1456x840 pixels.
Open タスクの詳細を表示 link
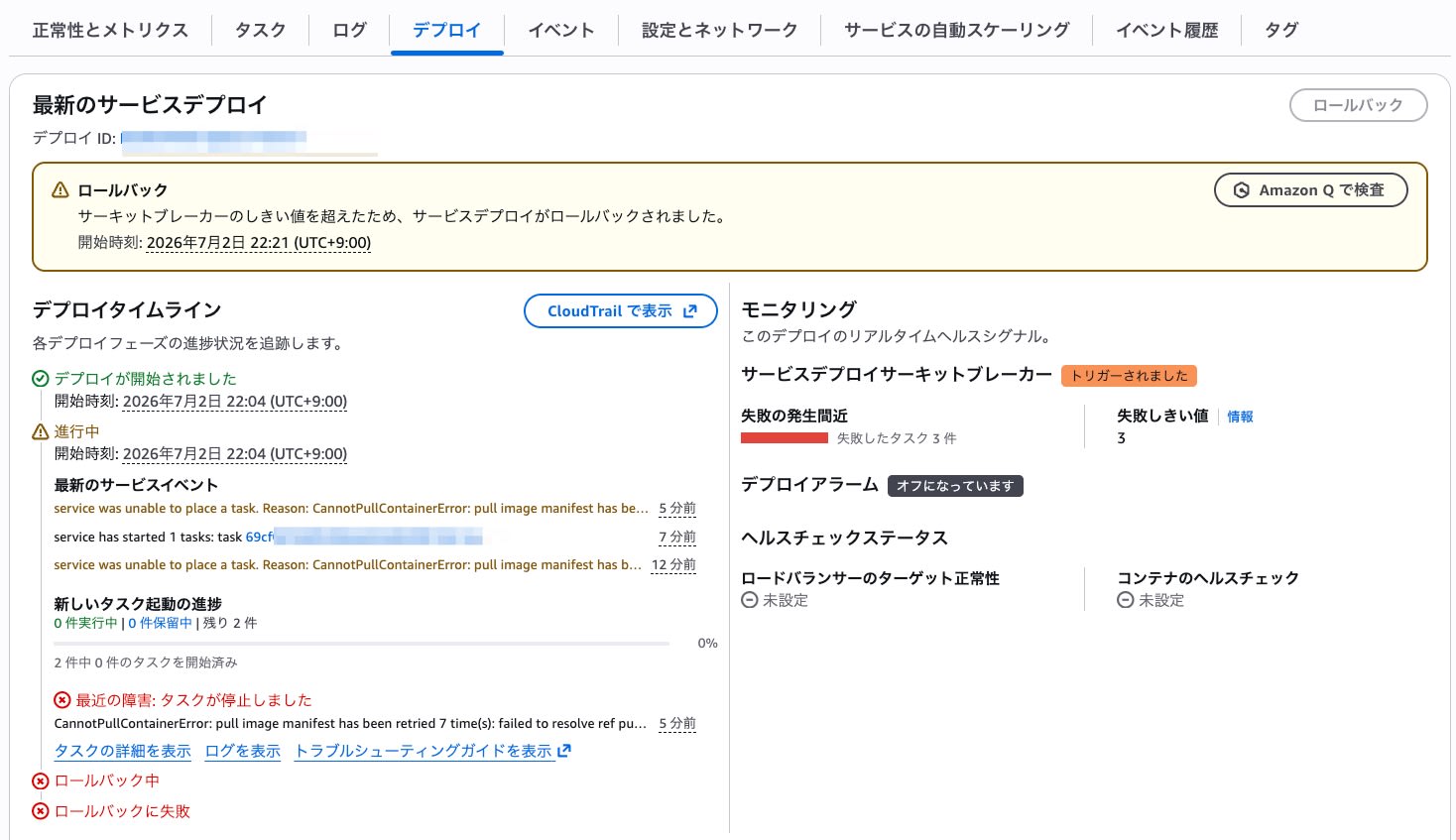(x=123, y=751)
